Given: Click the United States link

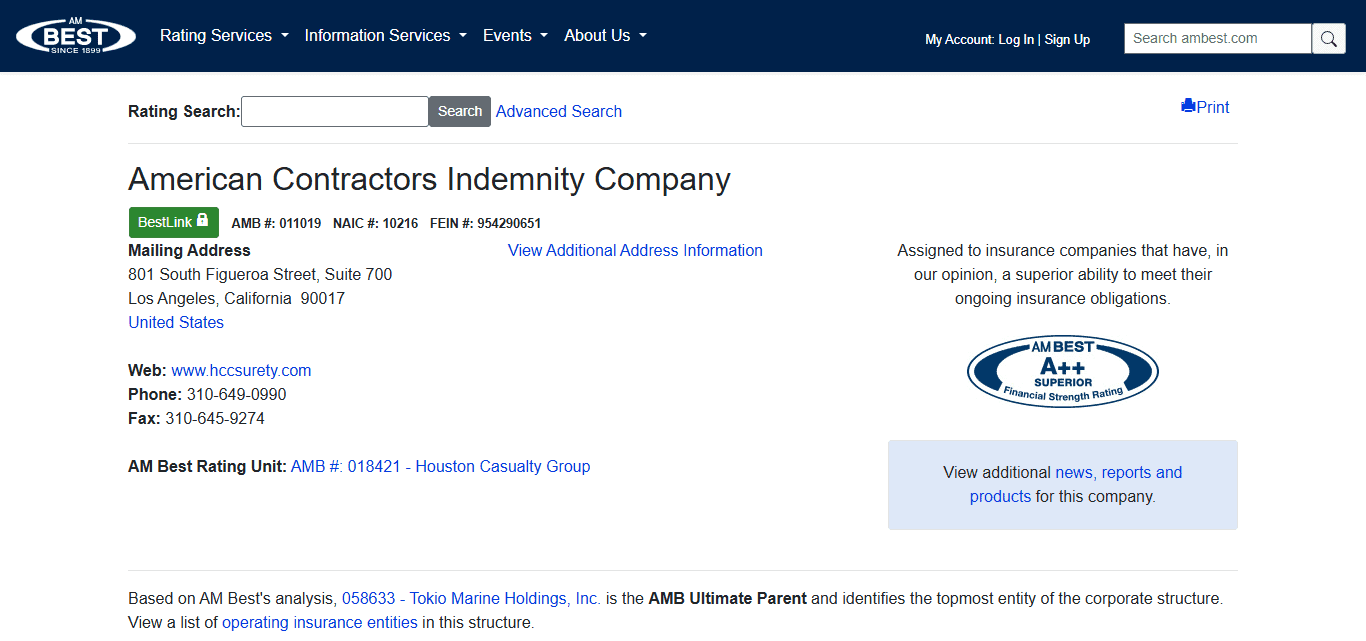Looking at the screenshot, I should (x=176, y=323).
